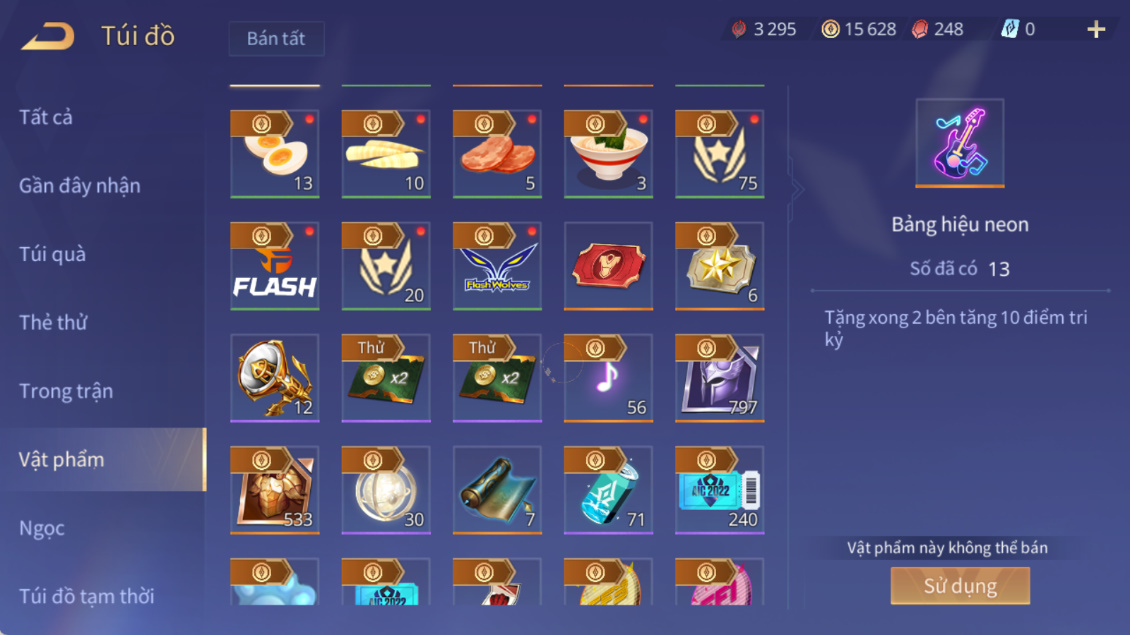This screenshot has height=635, width=1130.
Task: Select the blue scroll item
Action: click(x=497, y=490)
